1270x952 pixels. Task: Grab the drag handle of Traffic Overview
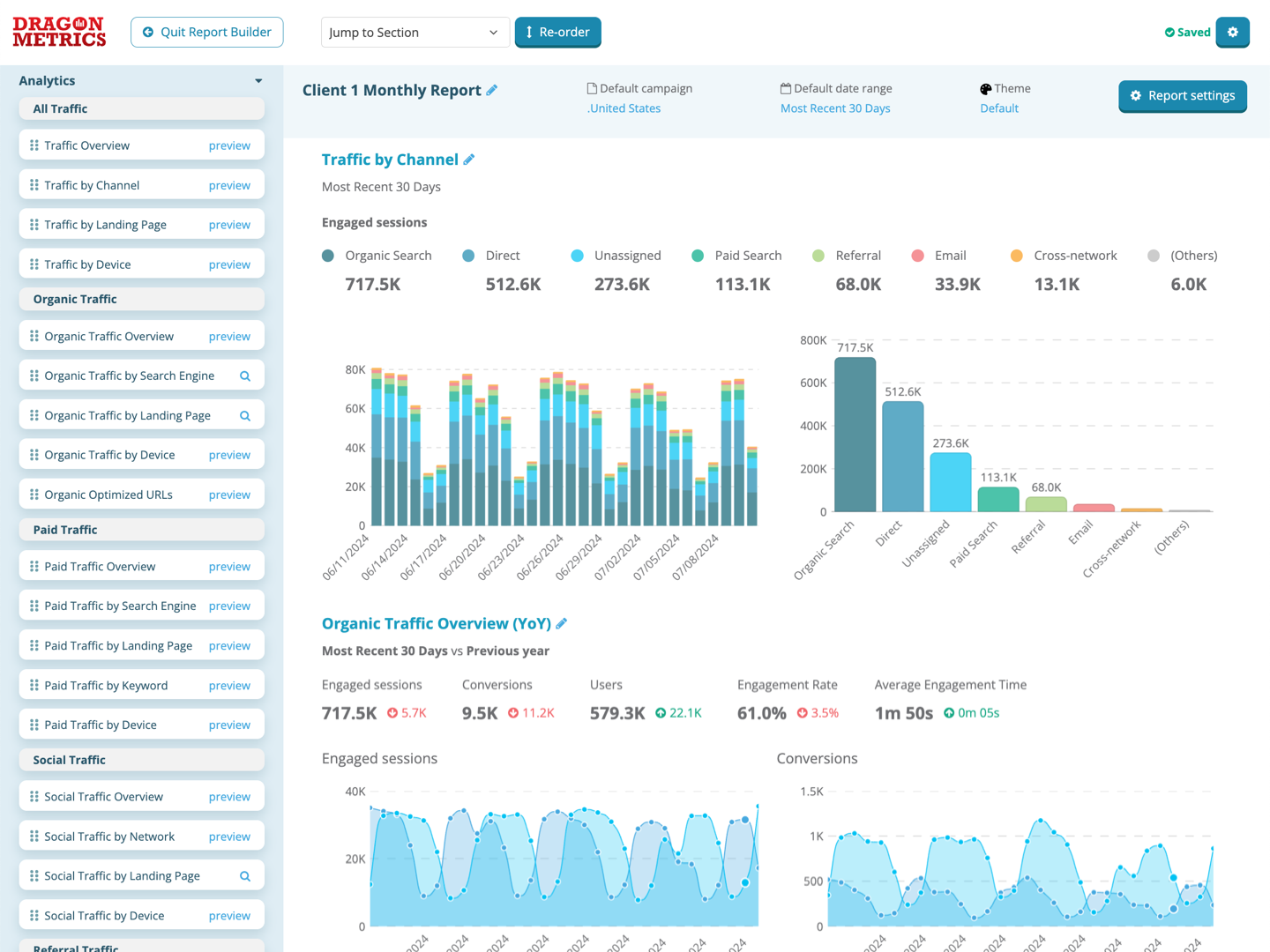[x=34, y=145]
